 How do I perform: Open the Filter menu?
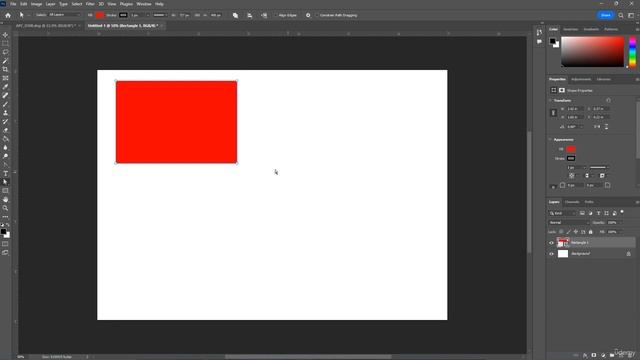(90, 4)
